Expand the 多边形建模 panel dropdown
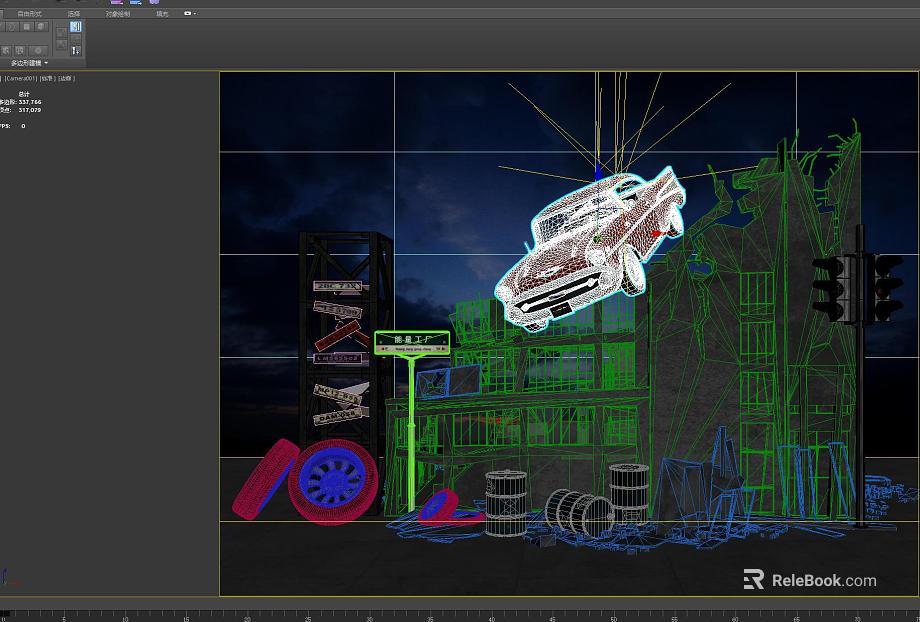This screenshot has height=622, width=920. 29,63
